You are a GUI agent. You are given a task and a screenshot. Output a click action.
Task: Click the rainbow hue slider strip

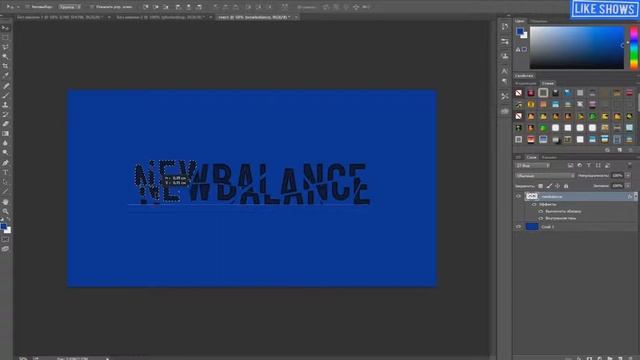633,48
